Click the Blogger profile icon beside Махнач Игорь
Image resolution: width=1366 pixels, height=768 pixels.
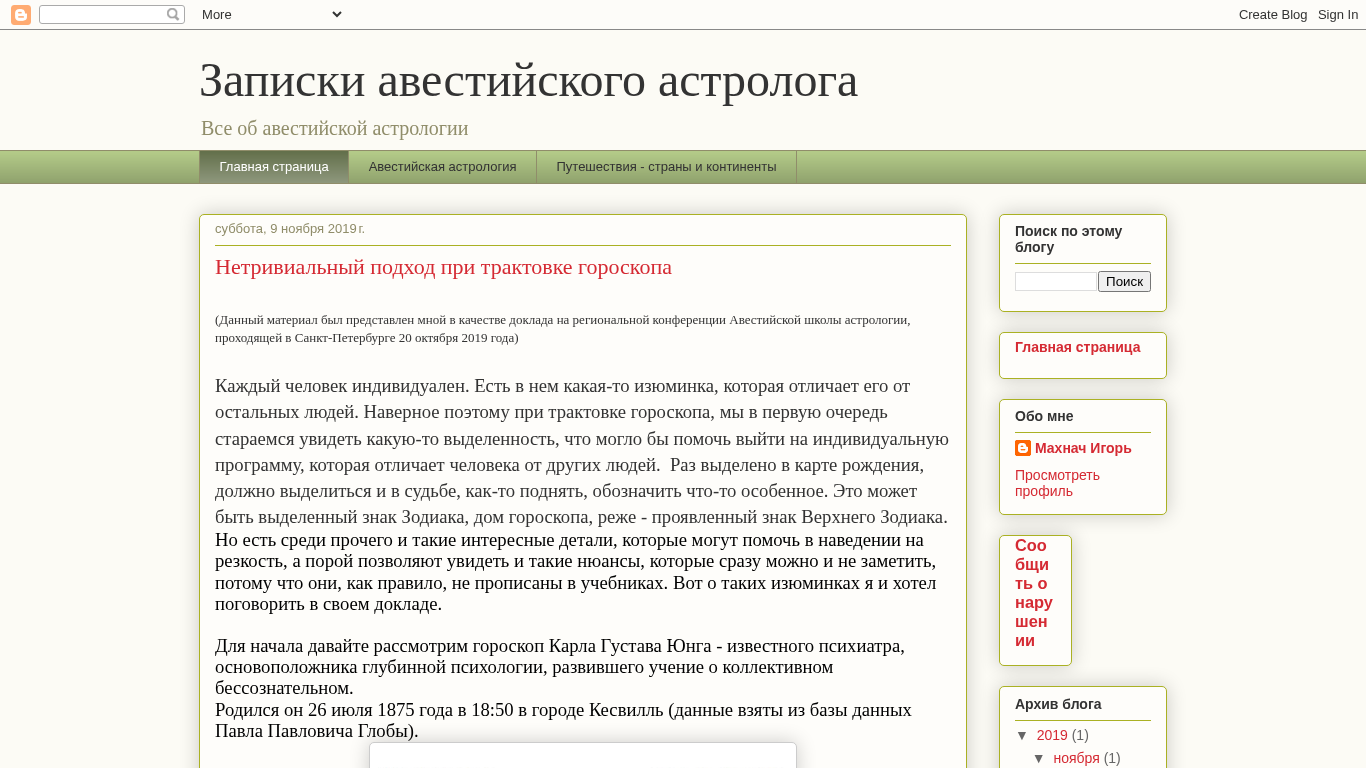tap(1023, 448)
